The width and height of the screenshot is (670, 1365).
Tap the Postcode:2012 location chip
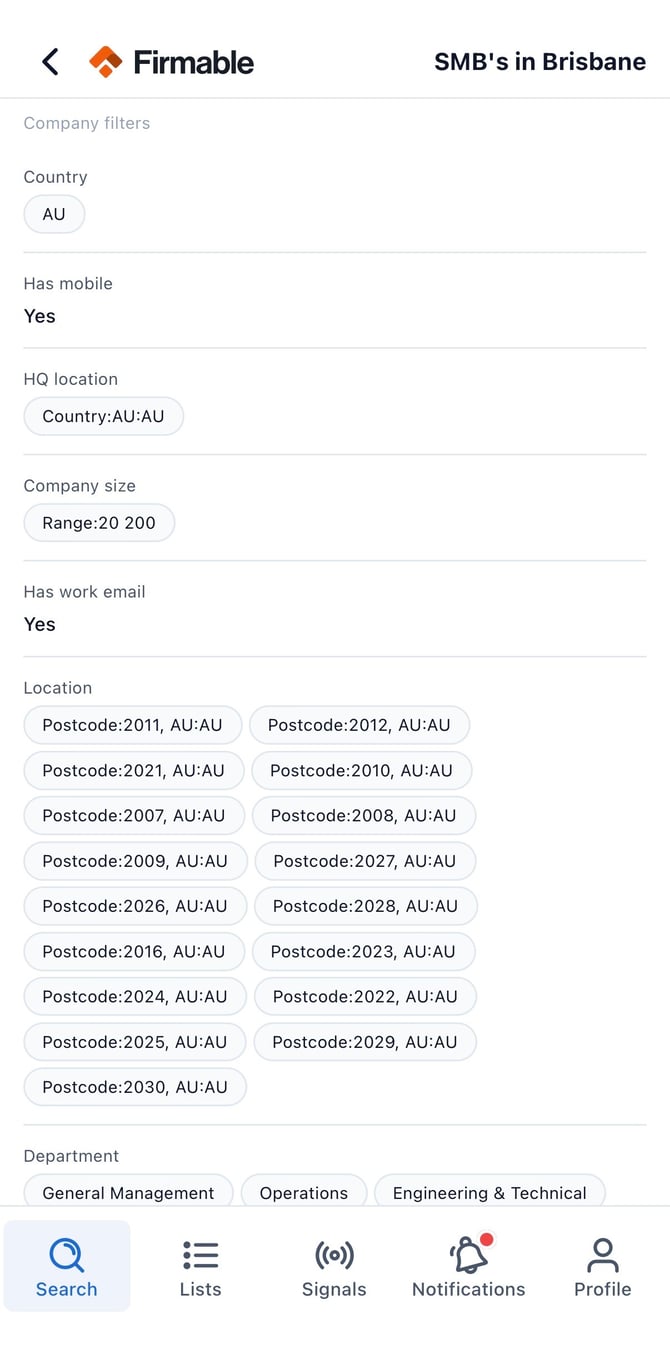[359, 725]
